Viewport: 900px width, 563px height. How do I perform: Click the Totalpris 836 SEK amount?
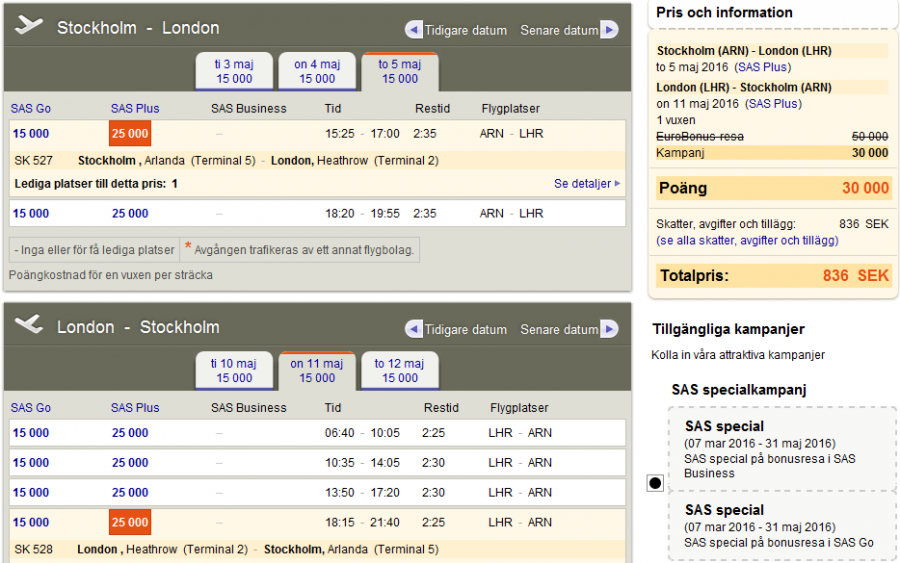coord(856,275)
